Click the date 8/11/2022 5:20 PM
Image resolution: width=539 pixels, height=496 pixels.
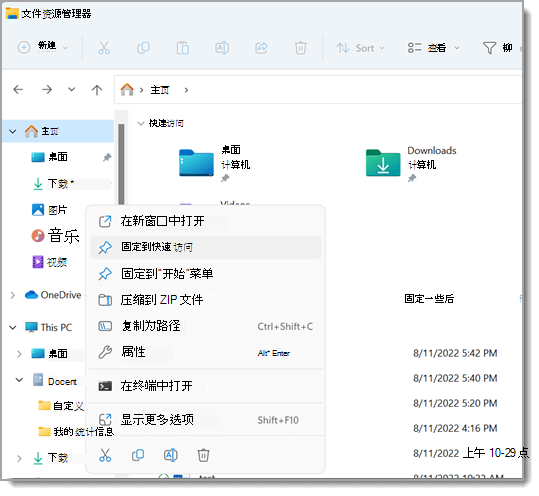click(455, 403)
